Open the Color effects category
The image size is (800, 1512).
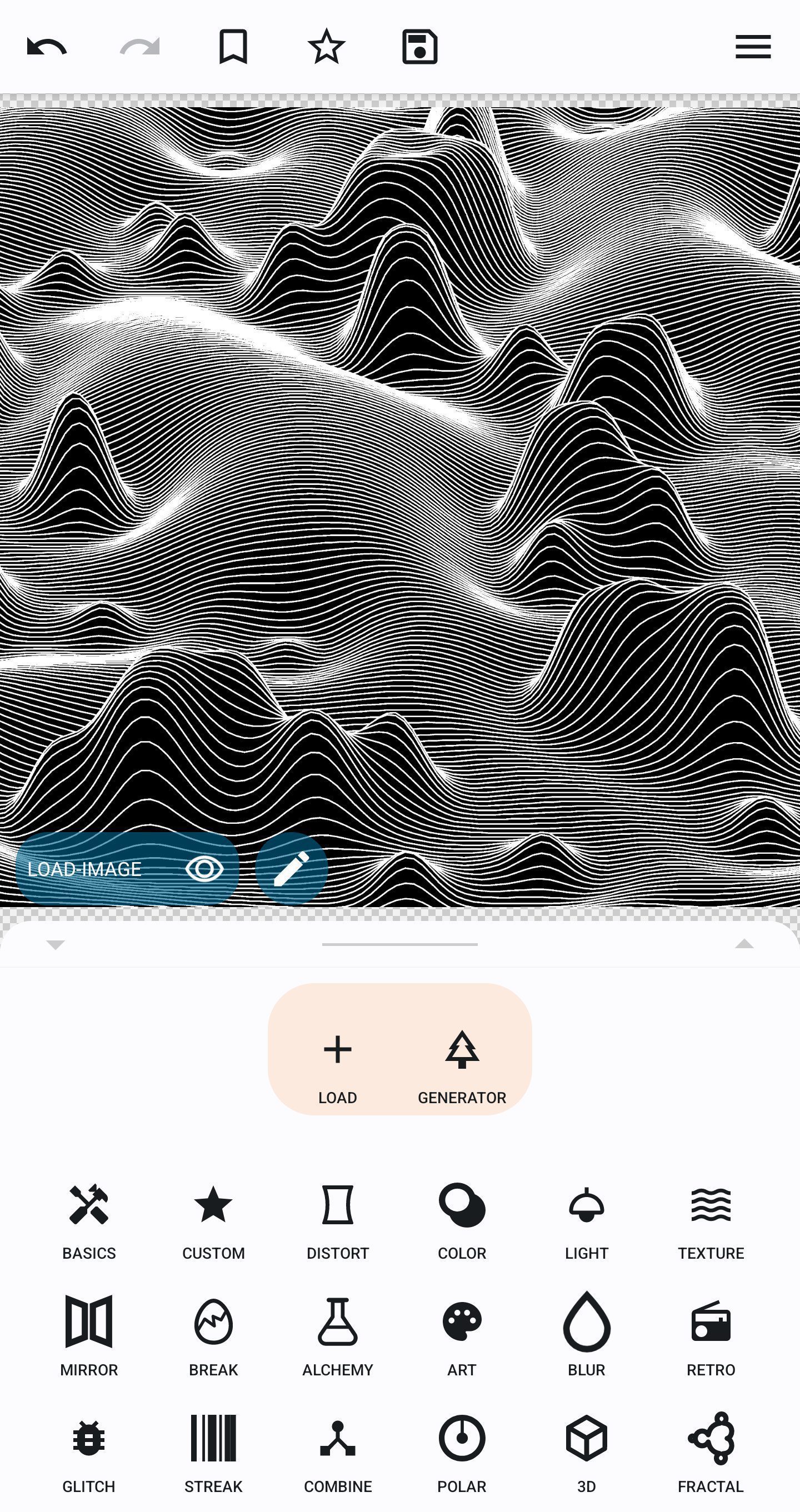(x=462, y=1222)
